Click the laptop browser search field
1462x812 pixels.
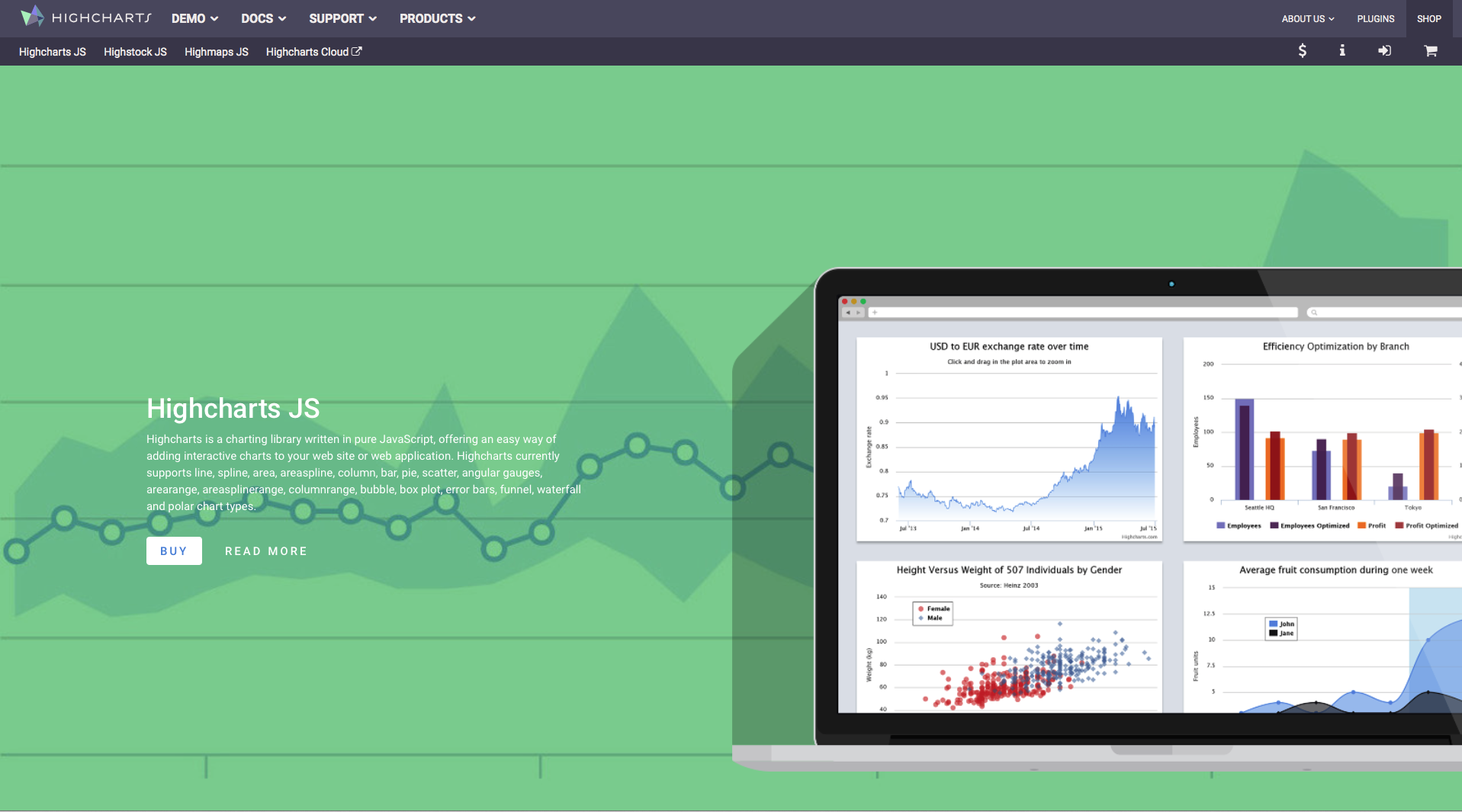[1384, 313]
